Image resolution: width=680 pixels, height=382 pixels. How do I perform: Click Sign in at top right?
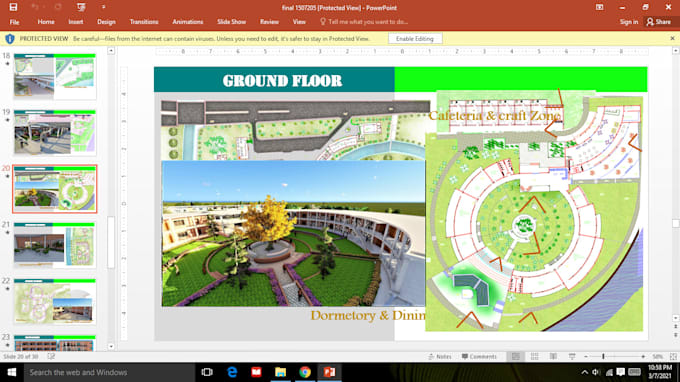click(x=628, y=22)
